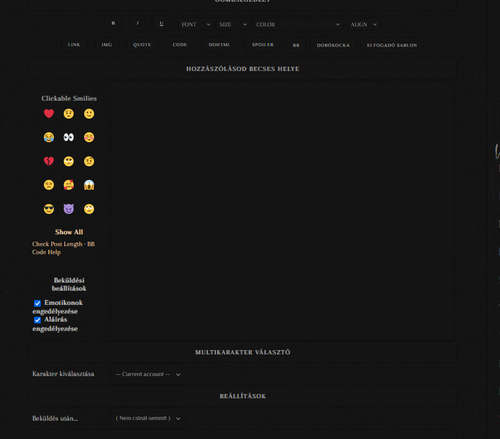Insert the screaming in fear smiley
The width and height of the screenshot is (500, 439).
[x=89, y=185]
